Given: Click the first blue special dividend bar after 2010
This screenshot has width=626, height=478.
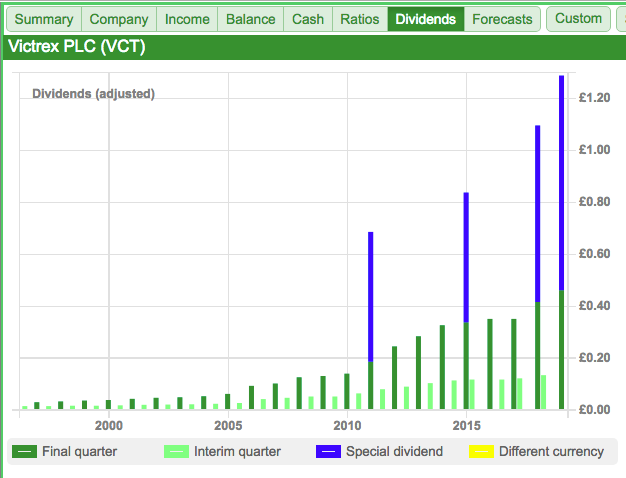Looking at the screenshot, I should [x=370, y=297].
